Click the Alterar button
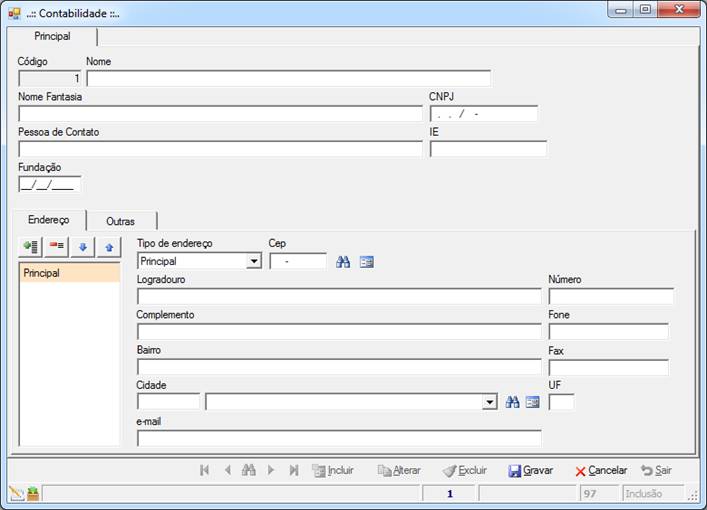Viewport: 707px width, 510px height. tap(399, 470)
